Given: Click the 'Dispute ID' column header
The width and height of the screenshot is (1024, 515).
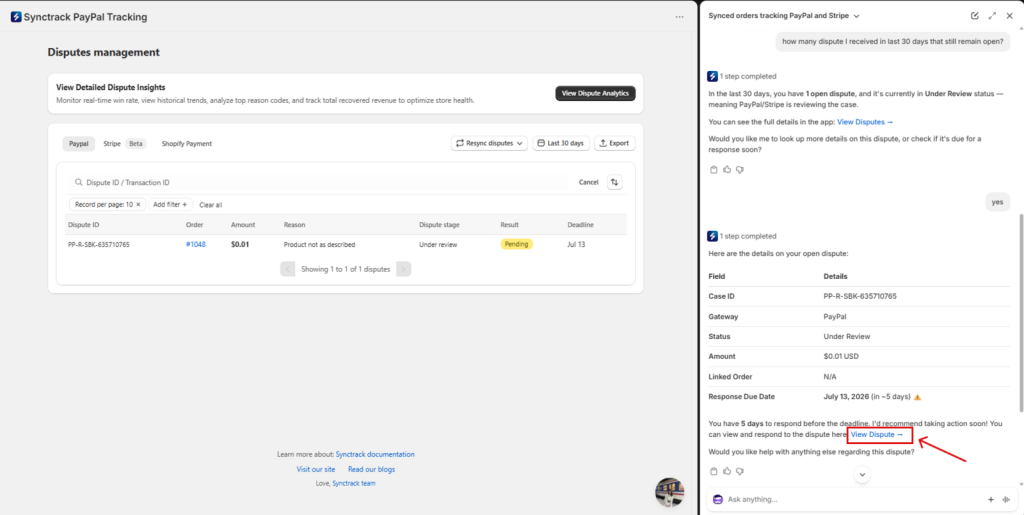Looking at the screenshot, I should pos(84,225).
